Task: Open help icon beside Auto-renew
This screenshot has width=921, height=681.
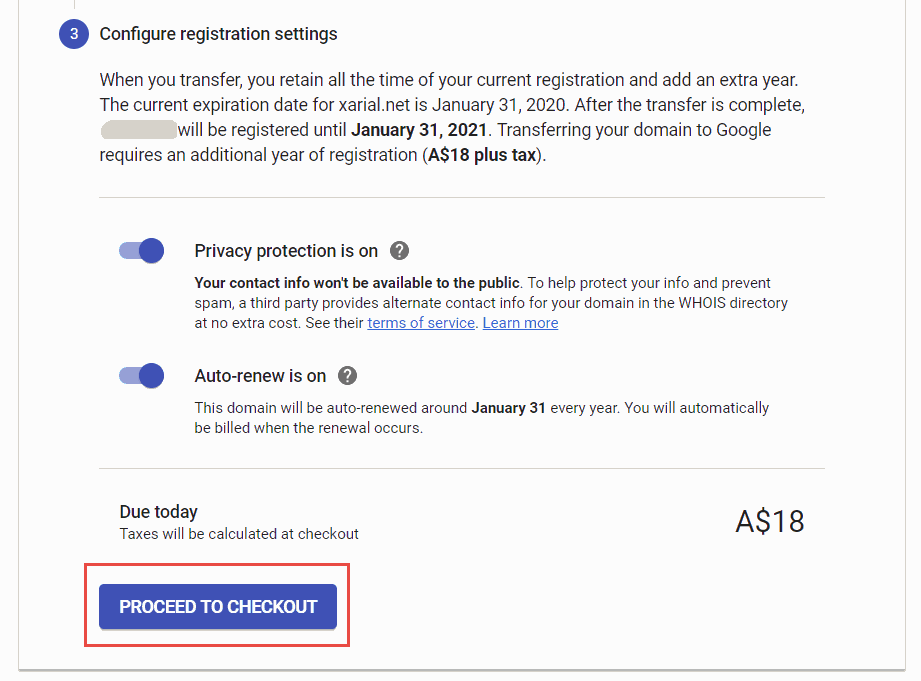Action: (348, 375)
